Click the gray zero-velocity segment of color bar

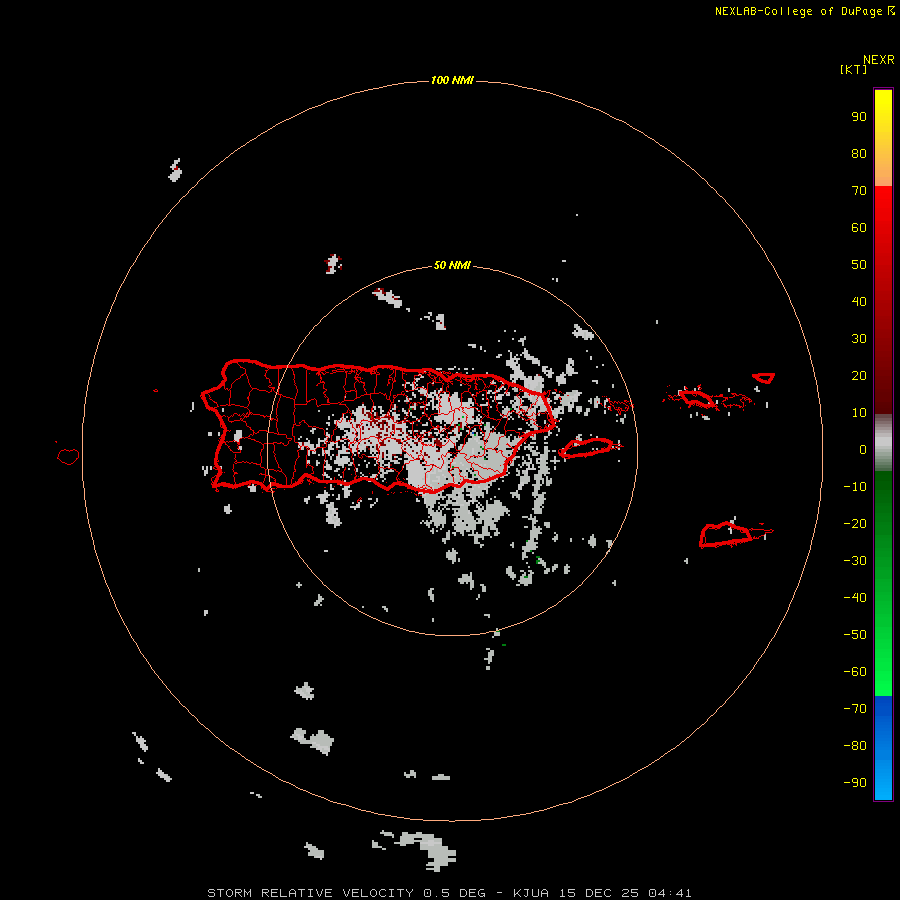[883, 443]
